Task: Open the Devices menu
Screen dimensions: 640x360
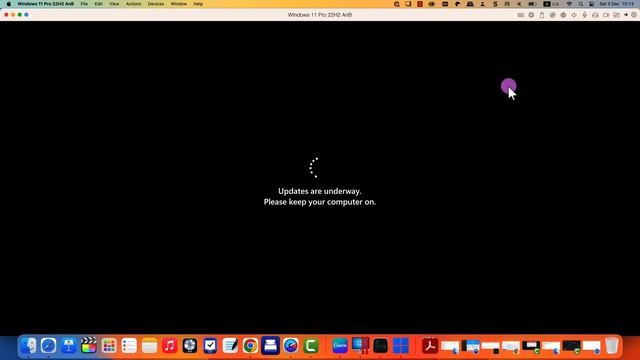Action: 156,4
